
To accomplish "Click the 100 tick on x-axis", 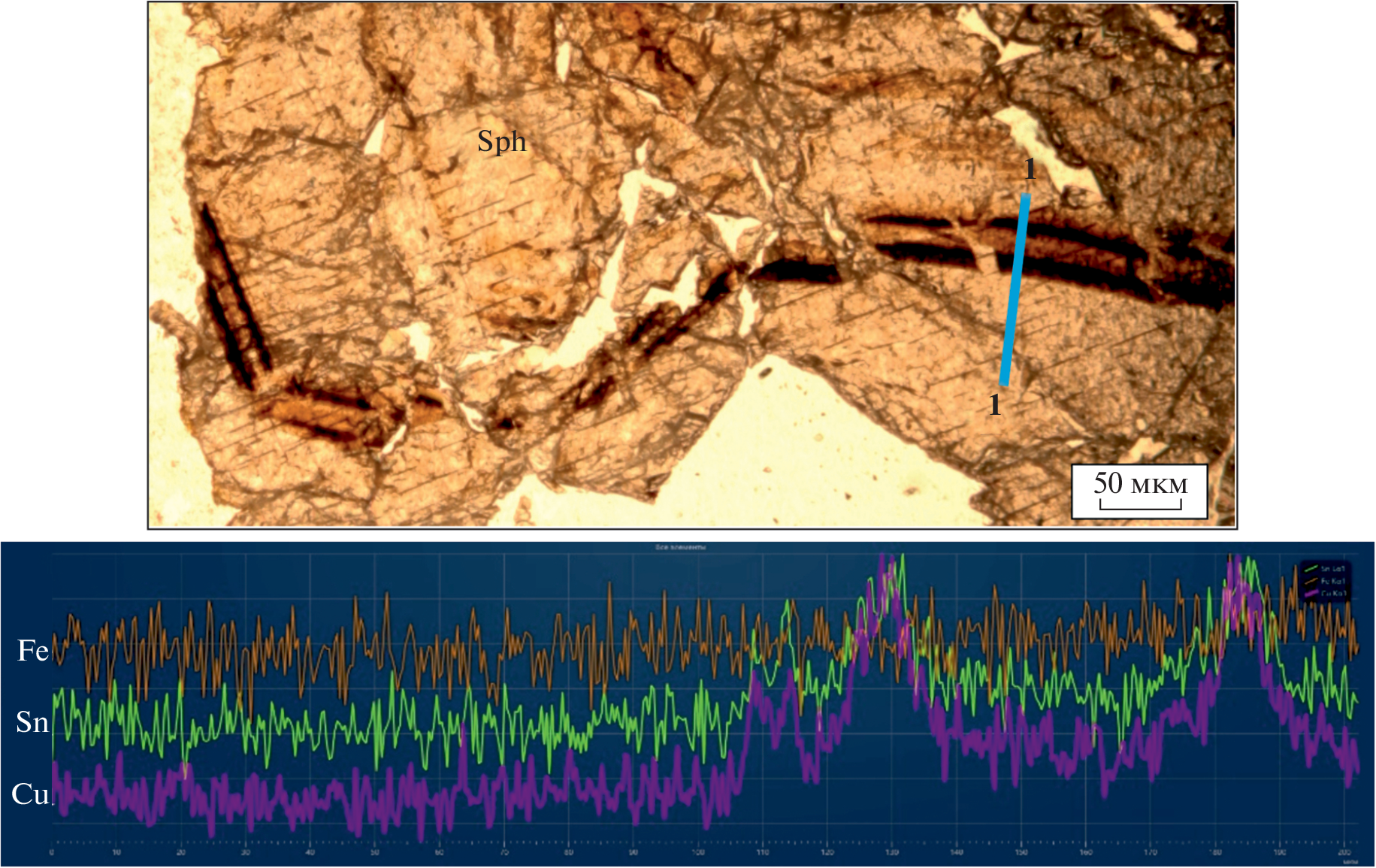I will click(x=698, y=852).
